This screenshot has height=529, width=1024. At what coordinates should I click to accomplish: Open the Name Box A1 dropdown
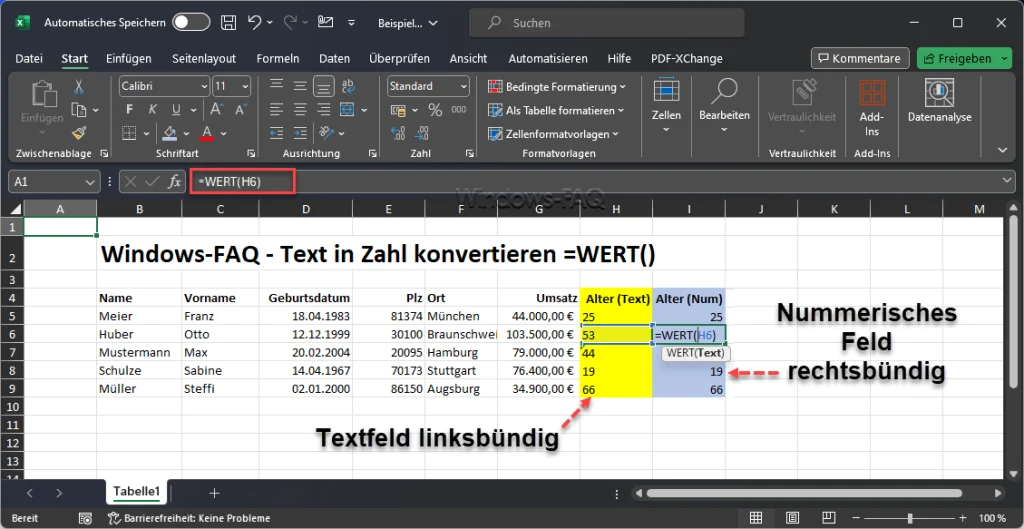tap(90, 182)
